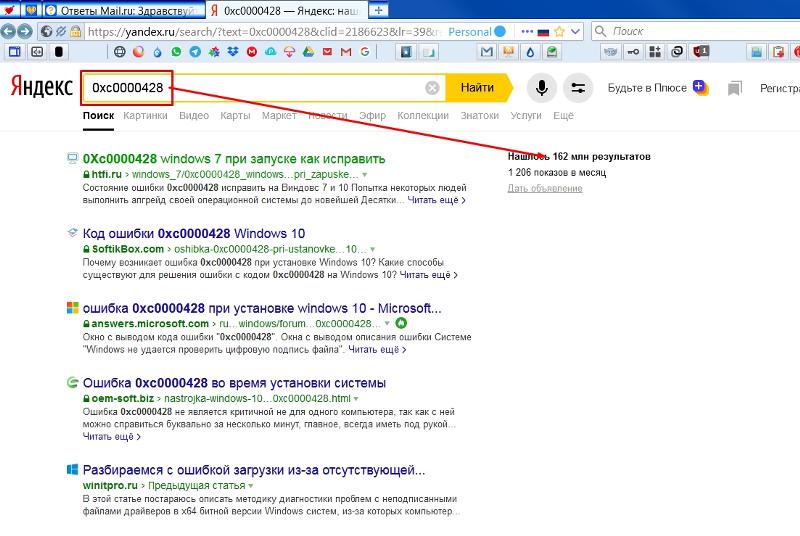The image size is (800, 536).
Task: Switch to Карты tab
Action: click(235, 115)
